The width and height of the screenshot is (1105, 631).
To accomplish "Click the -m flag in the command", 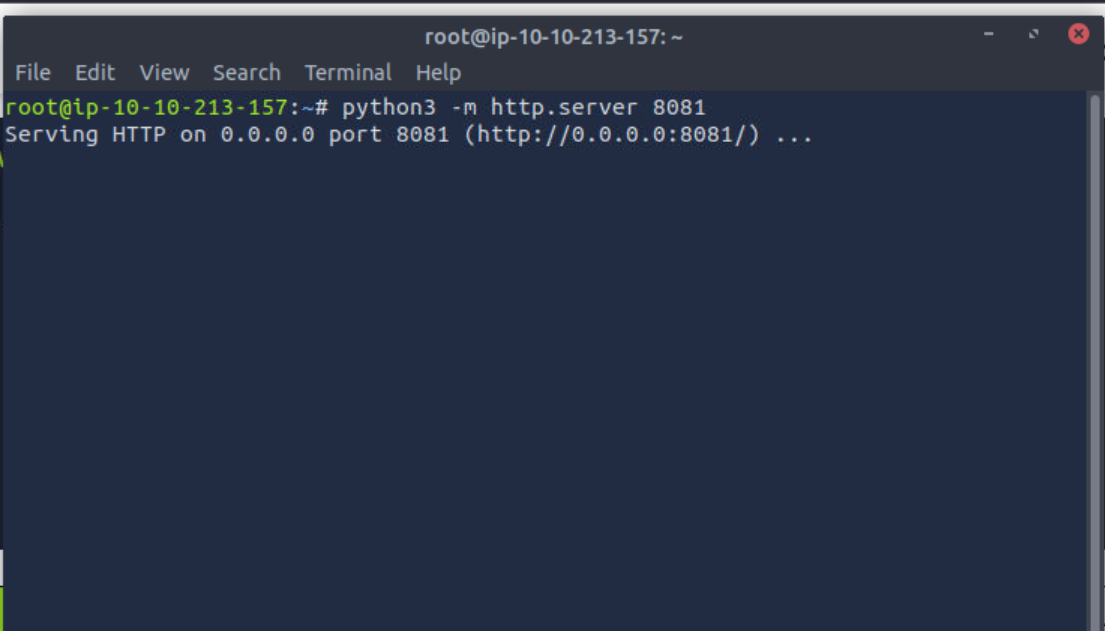I will (x=463, y=107).
